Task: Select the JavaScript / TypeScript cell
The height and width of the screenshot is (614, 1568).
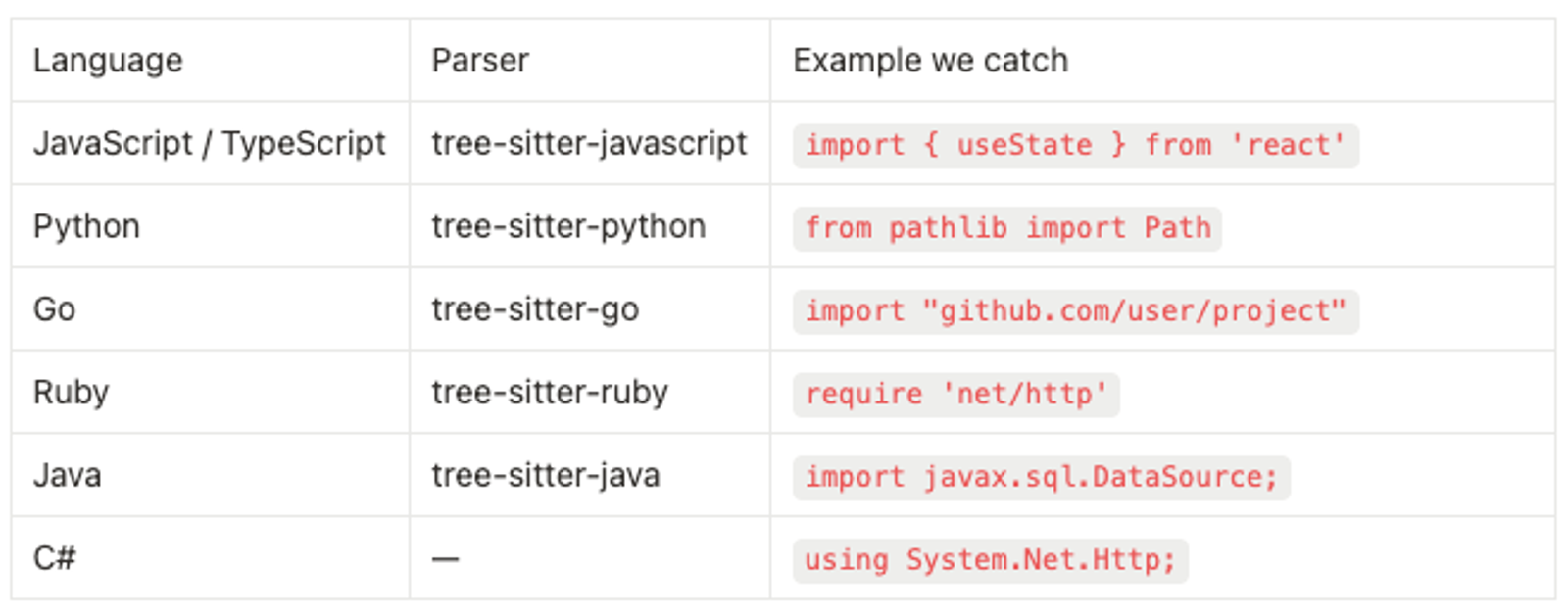Action: 210,144
